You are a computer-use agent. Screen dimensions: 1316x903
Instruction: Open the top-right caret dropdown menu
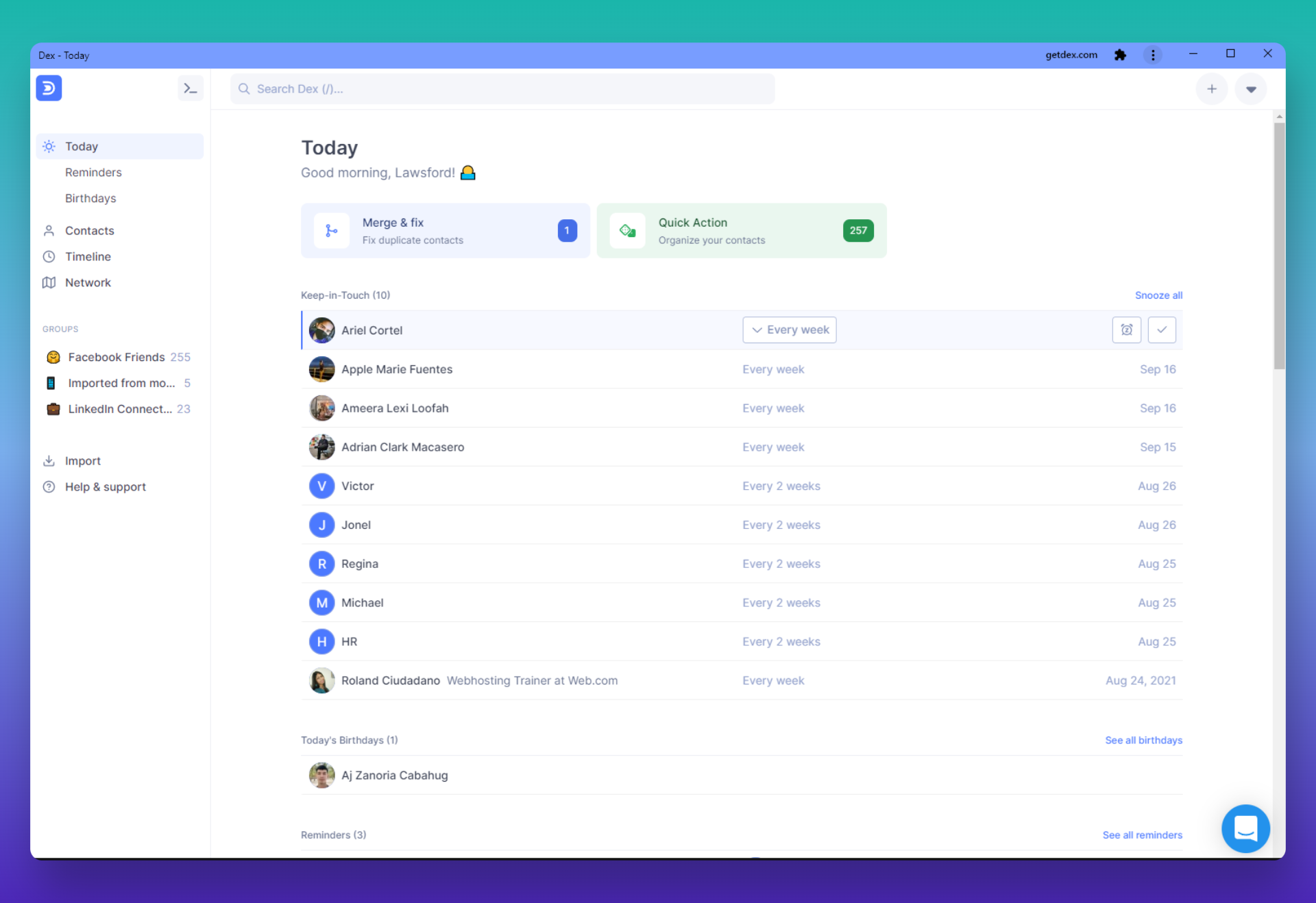[1250, 89]
